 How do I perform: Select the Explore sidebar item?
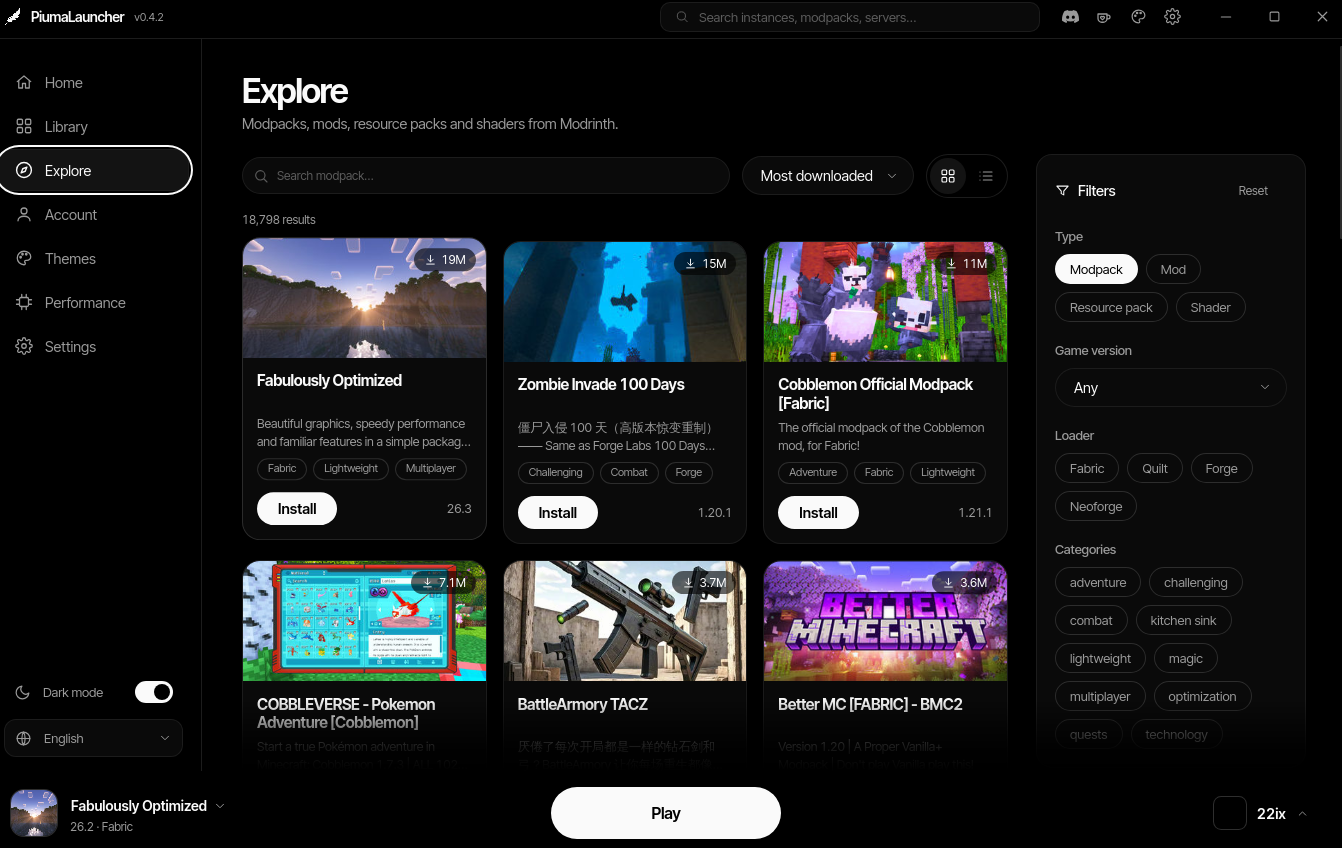click(96, 171)
